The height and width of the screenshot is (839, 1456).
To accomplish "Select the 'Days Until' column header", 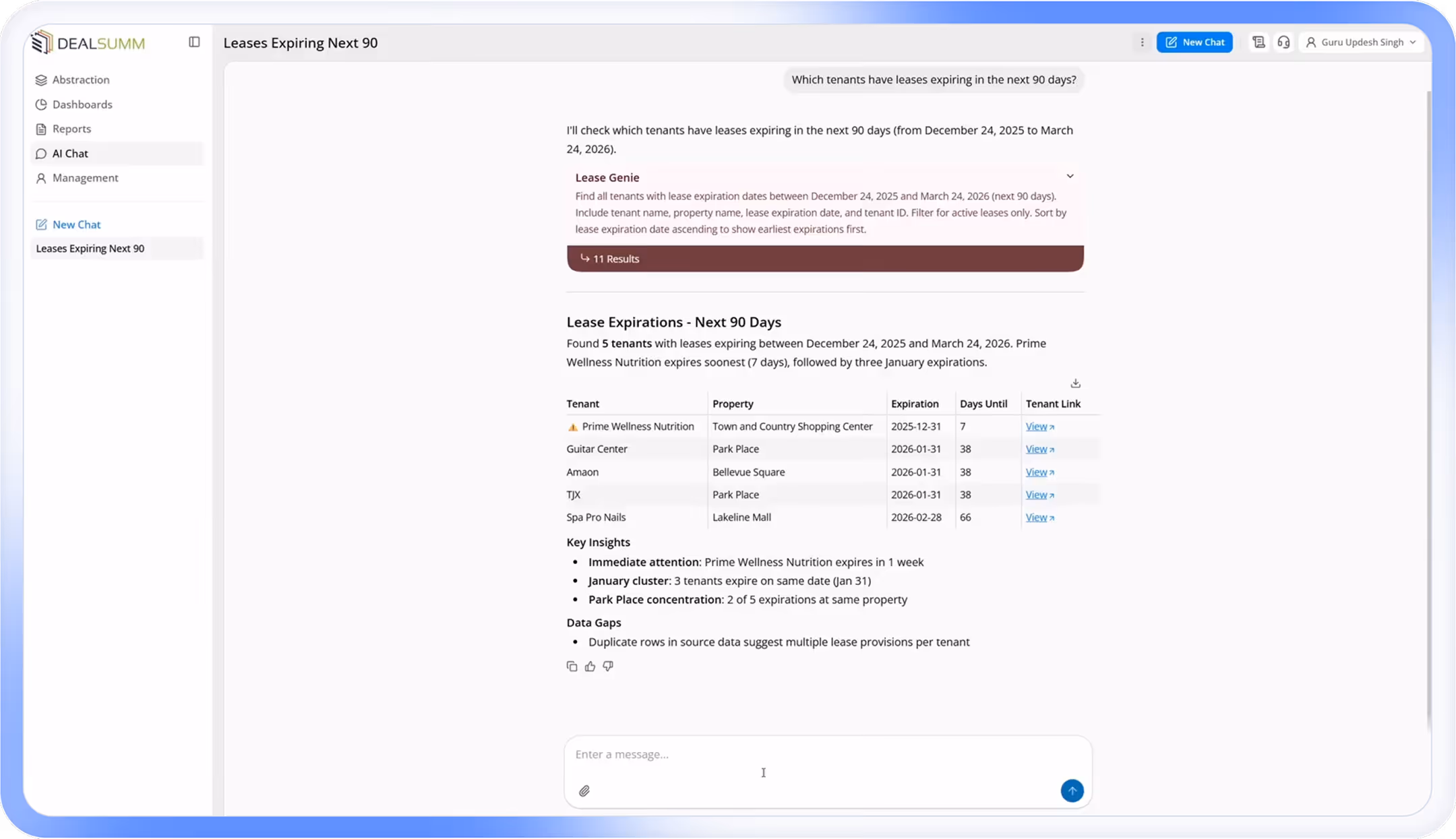I will [x=983, y=404].
